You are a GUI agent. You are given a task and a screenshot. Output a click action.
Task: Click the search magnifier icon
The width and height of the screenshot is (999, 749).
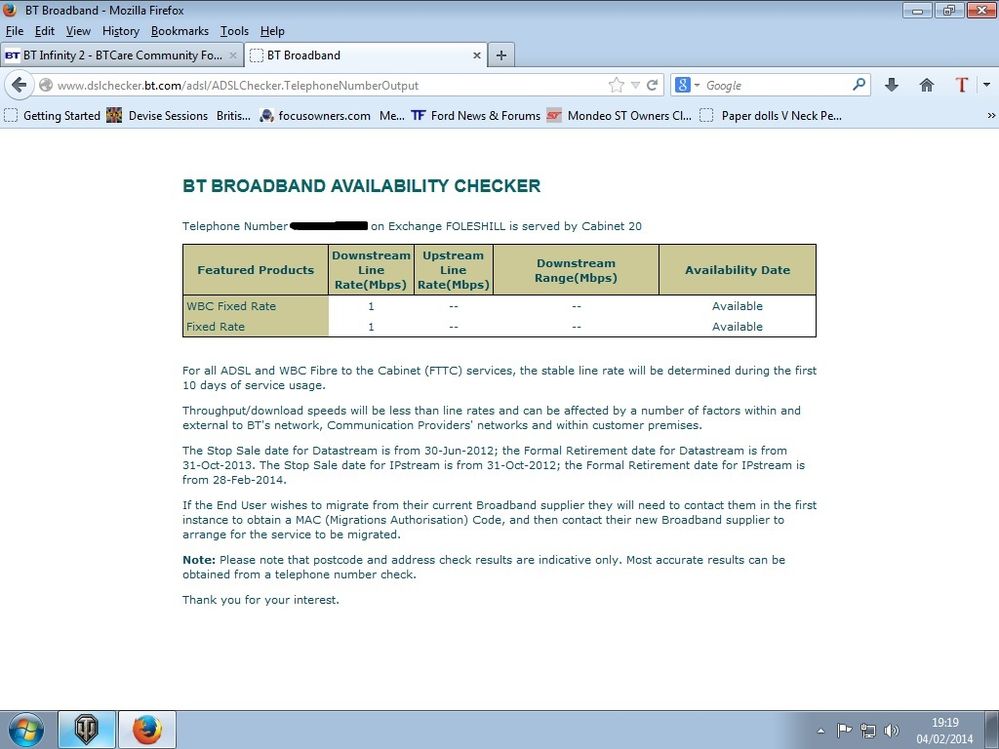859,84
